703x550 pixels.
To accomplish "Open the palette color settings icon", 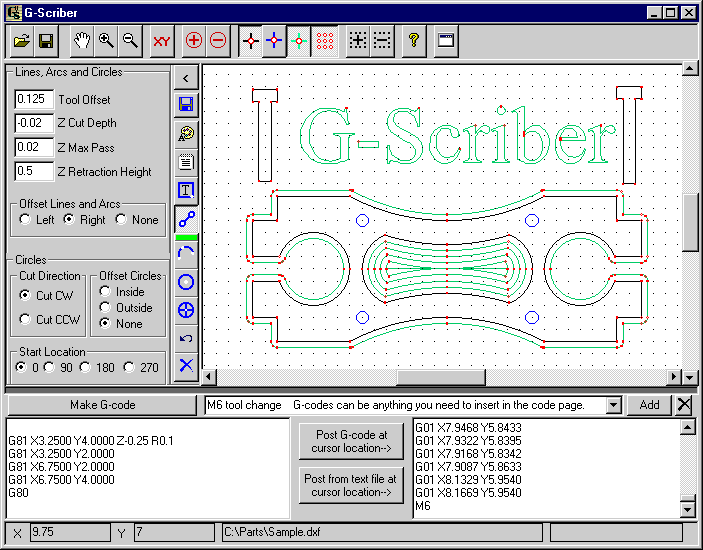I will click(x=186, y=133).
